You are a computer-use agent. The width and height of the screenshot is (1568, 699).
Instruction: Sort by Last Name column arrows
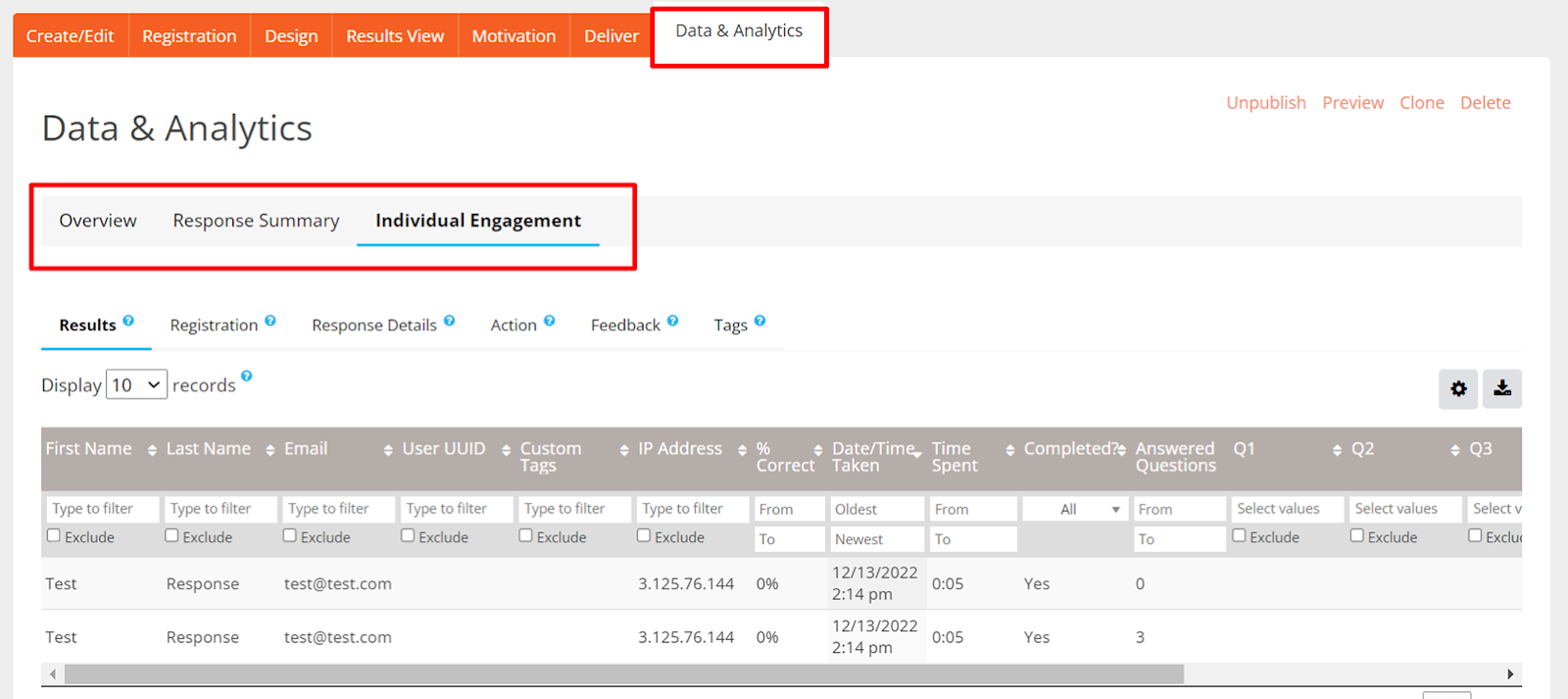(x=270, y=450)
